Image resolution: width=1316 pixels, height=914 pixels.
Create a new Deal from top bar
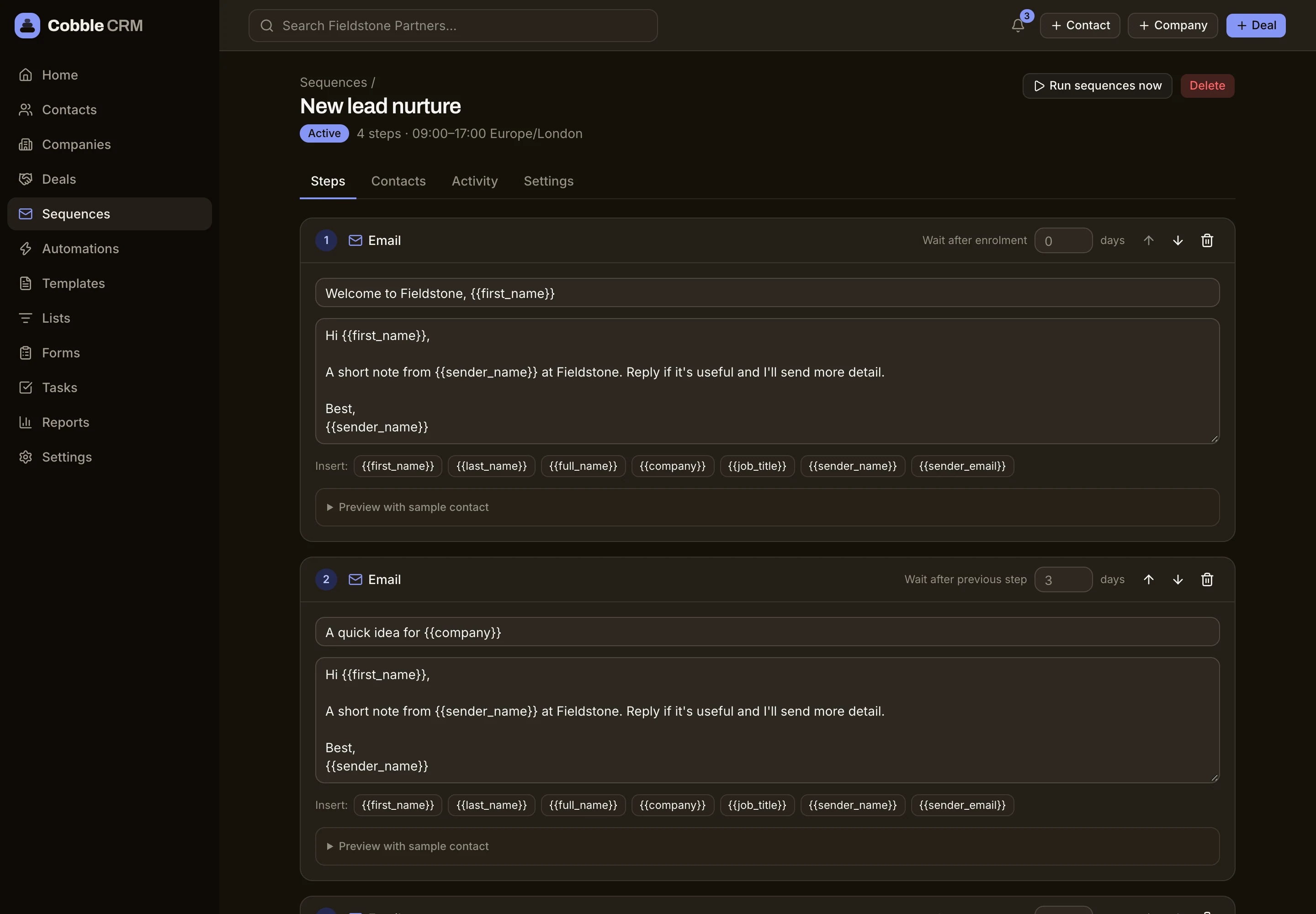click(1255, 25)
